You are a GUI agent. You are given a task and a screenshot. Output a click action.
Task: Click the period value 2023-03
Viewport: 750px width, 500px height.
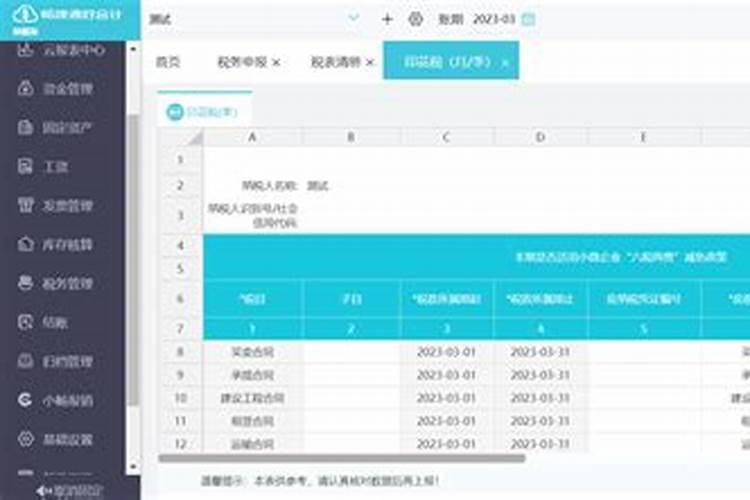click(x=494, y=19)
